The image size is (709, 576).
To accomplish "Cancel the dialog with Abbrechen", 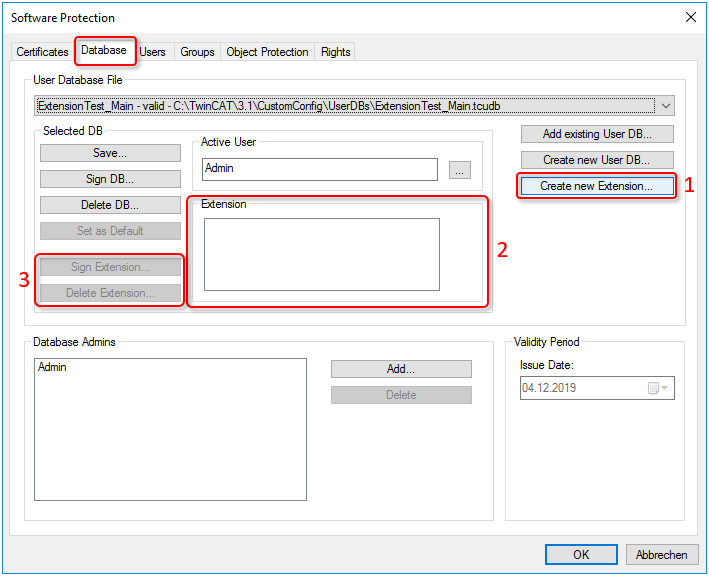I will (662, 554).
